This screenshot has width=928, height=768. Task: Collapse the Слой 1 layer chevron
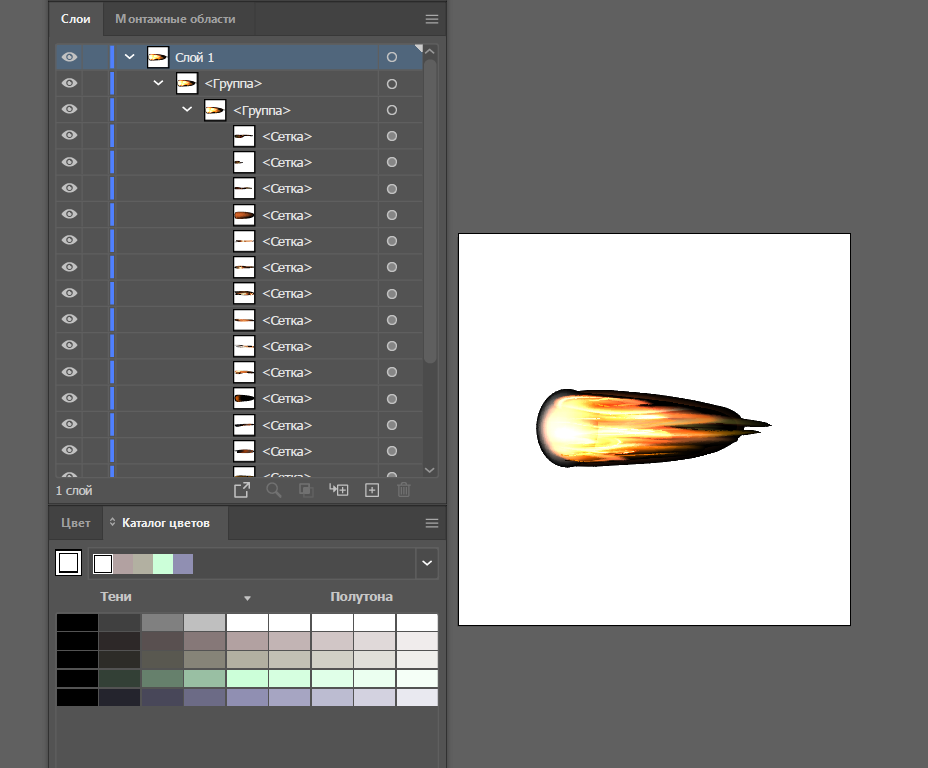(129, 58)
